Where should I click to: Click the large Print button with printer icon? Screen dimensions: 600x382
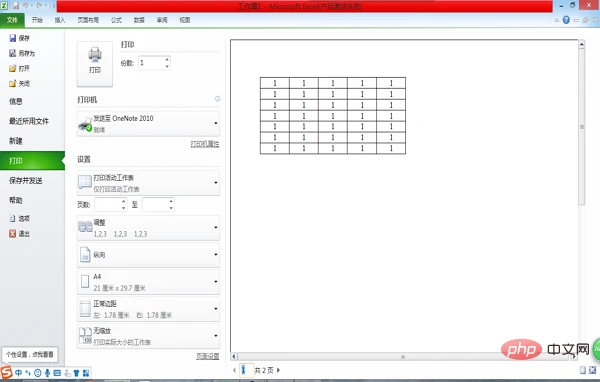tap(95, 64)
